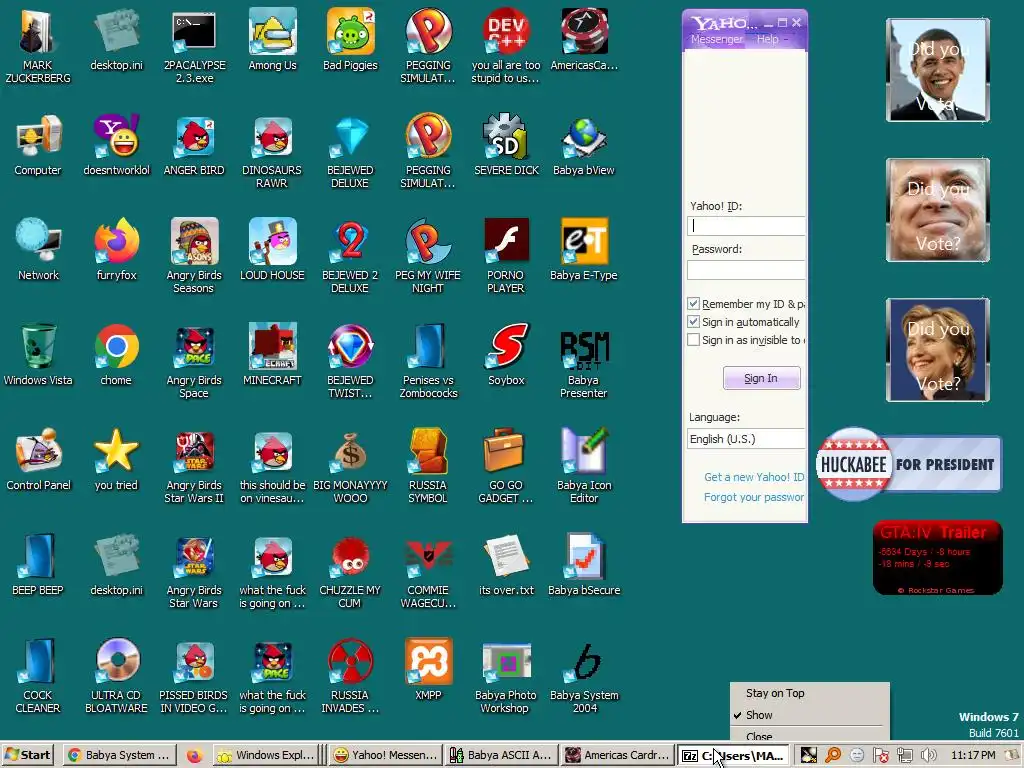Open the ULTRA CD BLOATWARE icon

point(116,676)
